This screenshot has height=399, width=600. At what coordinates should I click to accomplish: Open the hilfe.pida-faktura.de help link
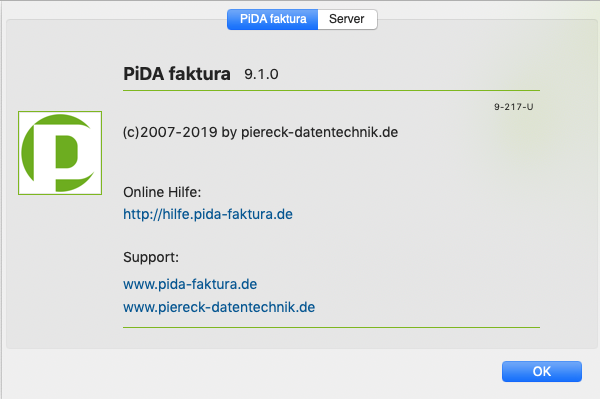tap(208, 214)
